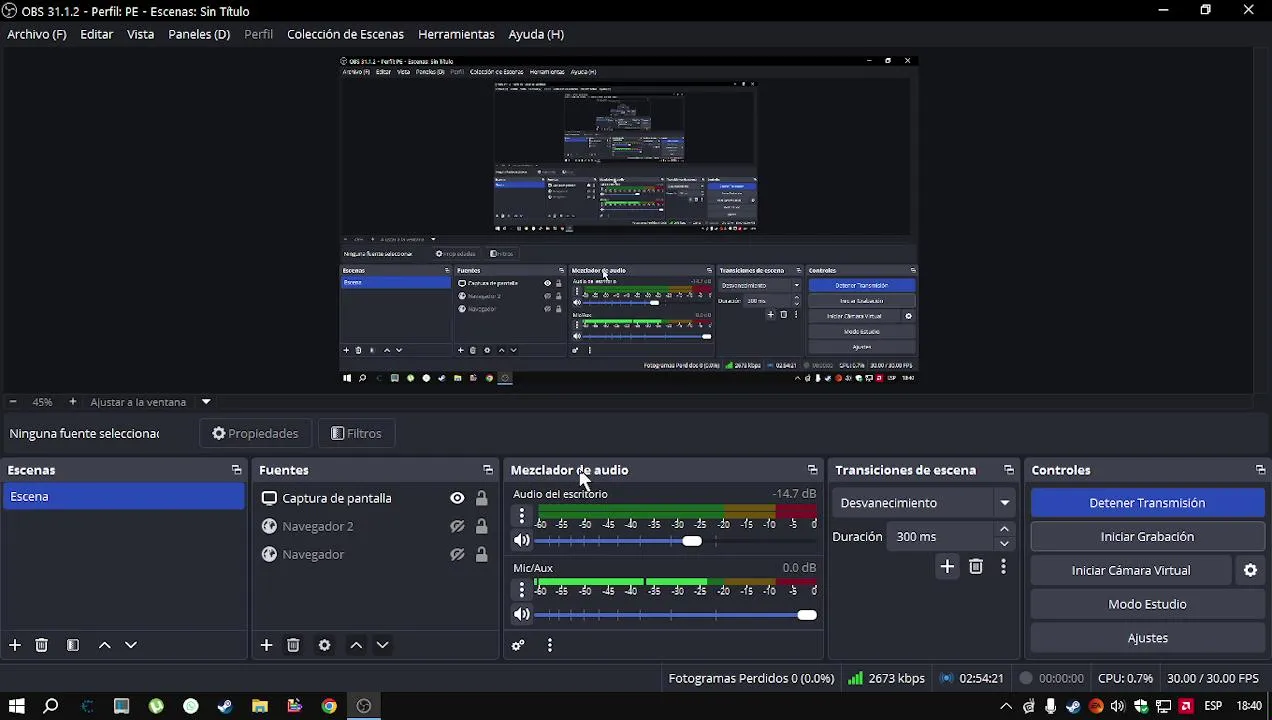Open uTorrent from the taskbar
1272x720 pixels.
pos(156,706)
